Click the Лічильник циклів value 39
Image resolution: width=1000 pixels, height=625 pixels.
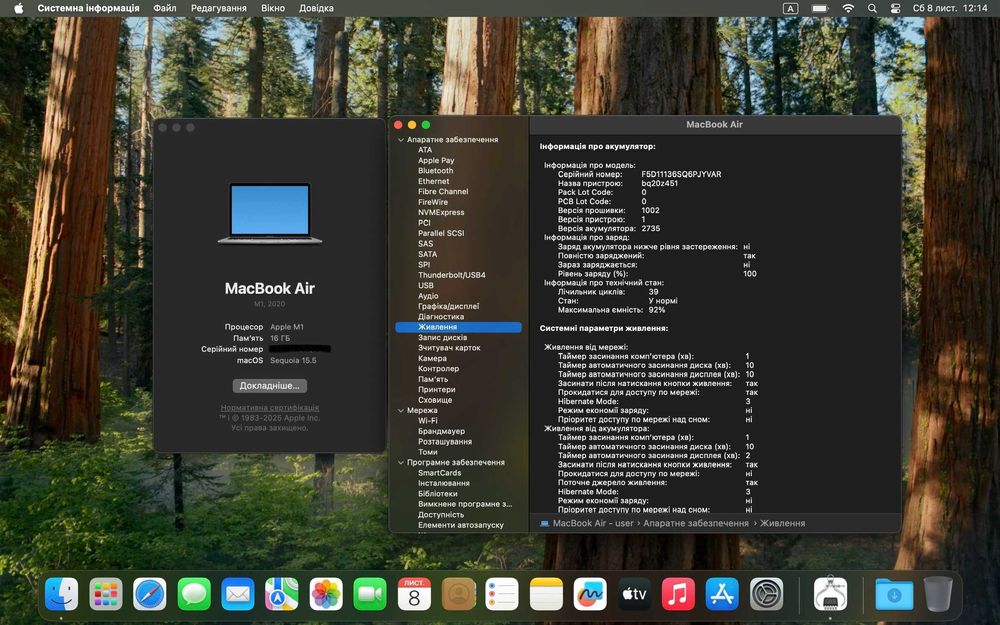click(x=653, y=292)
